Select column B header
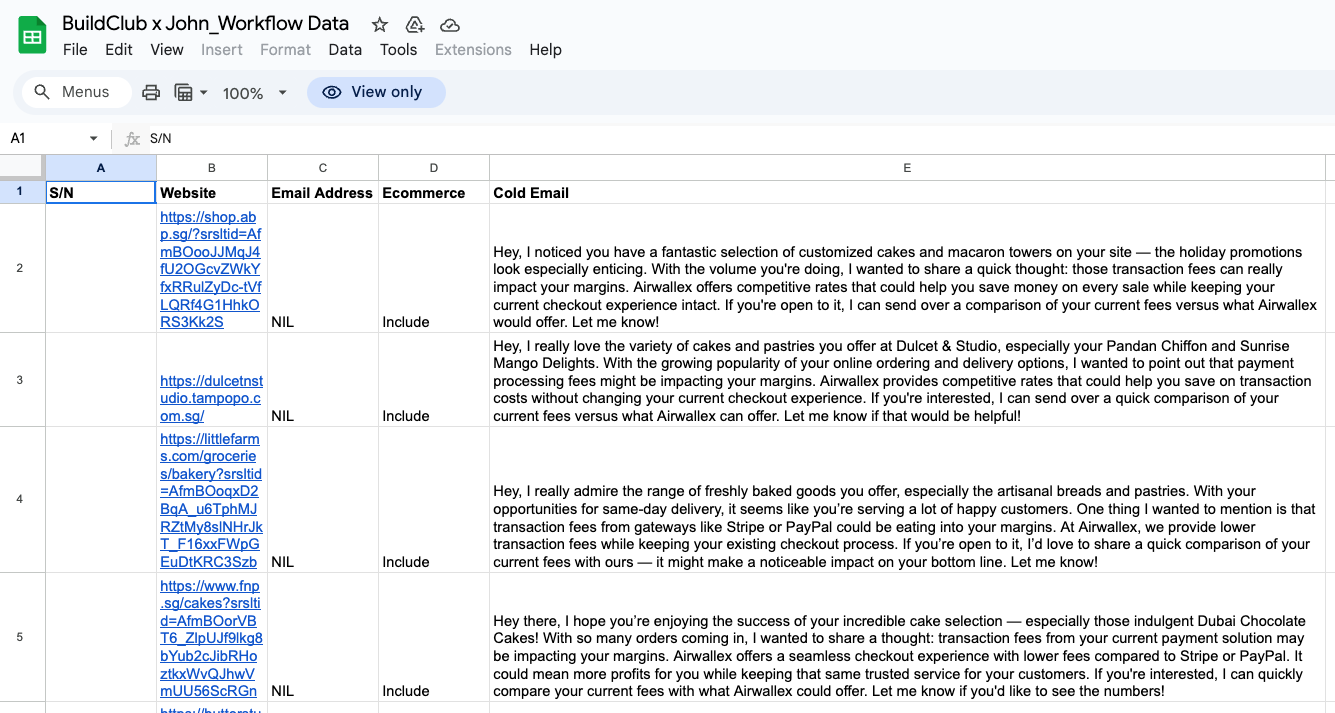Screen dimensions: 1335x713 [x=212, y=168]
